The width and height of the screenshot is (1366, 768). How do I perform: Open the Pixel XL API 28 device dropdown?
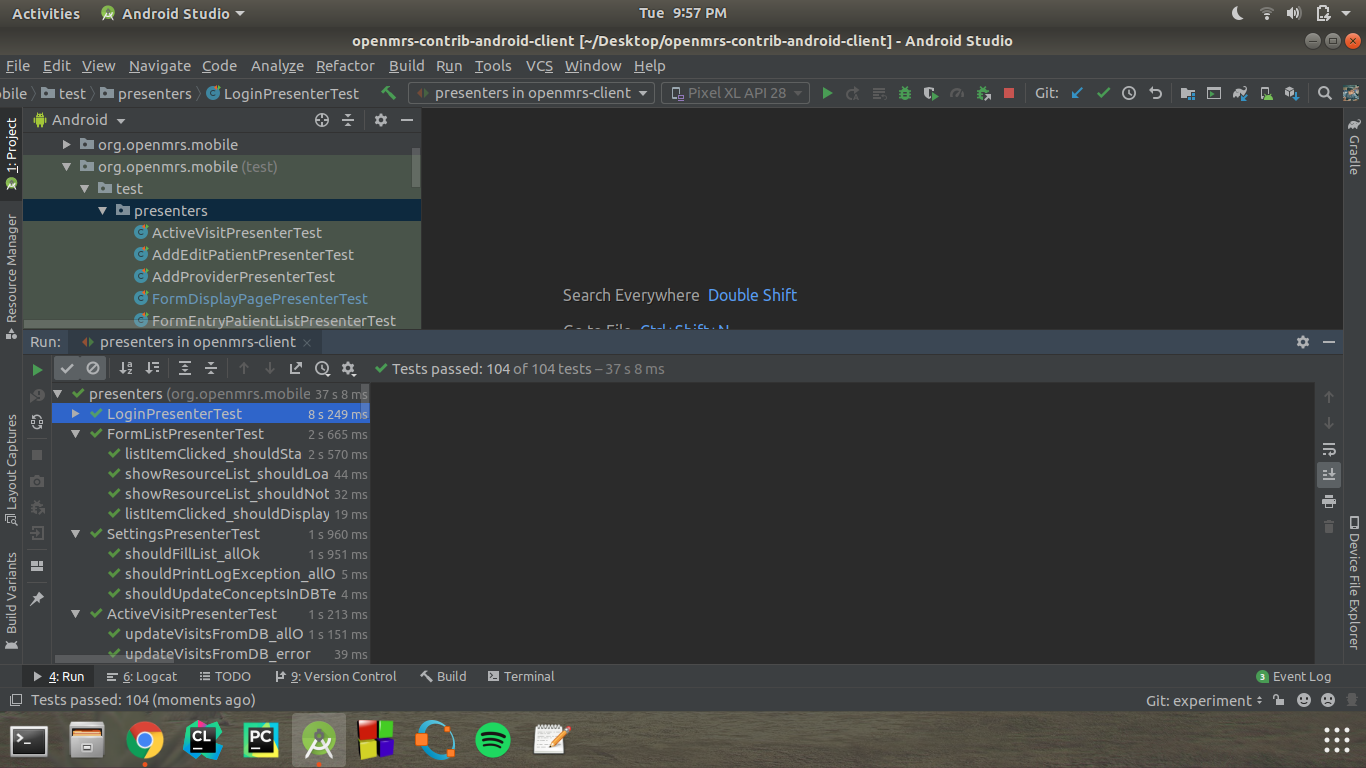coord(737,93)
